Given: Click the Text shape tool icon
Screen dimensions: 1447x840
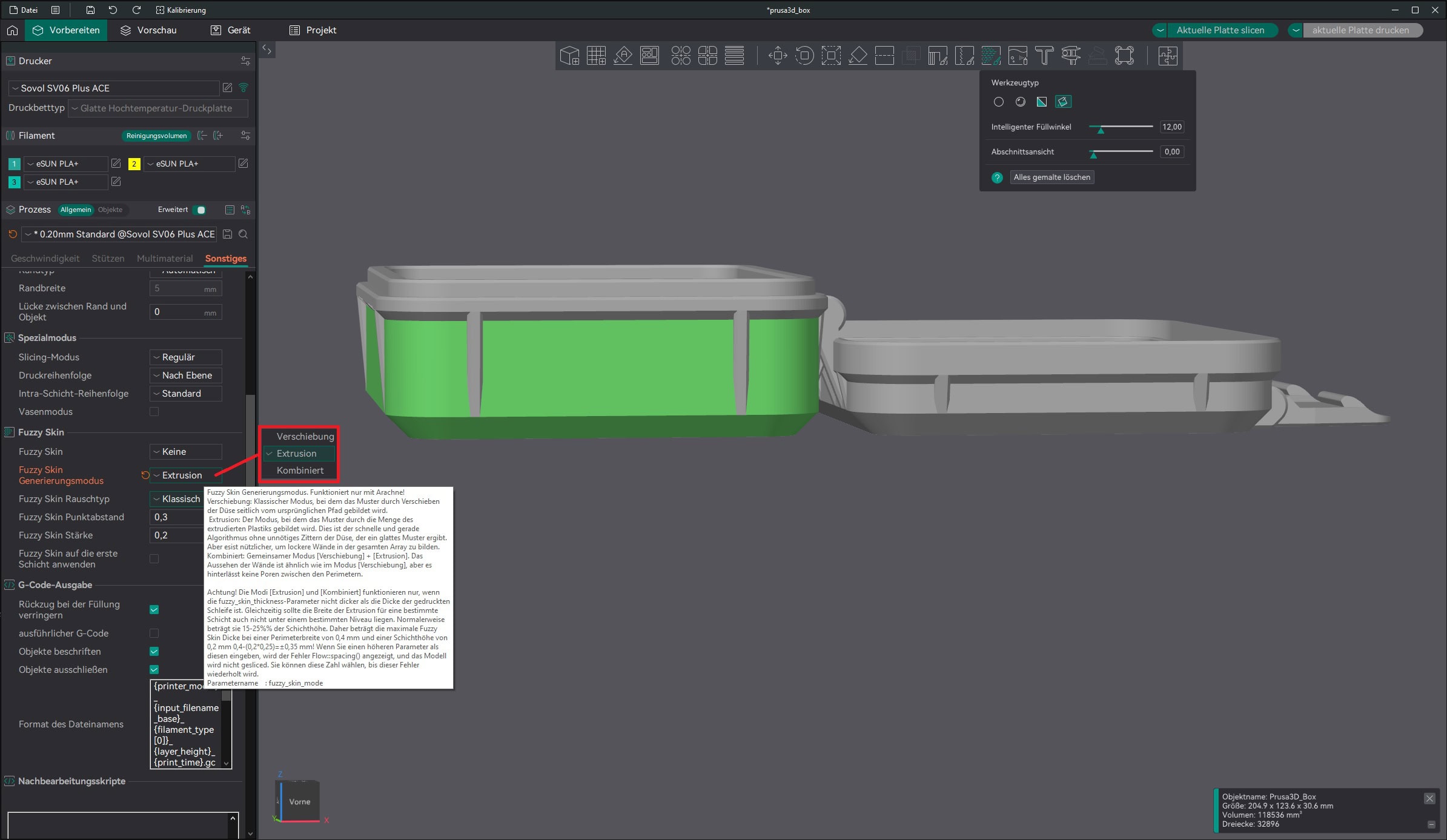Looking at the screenshot, I should (x=1044, y=56).
